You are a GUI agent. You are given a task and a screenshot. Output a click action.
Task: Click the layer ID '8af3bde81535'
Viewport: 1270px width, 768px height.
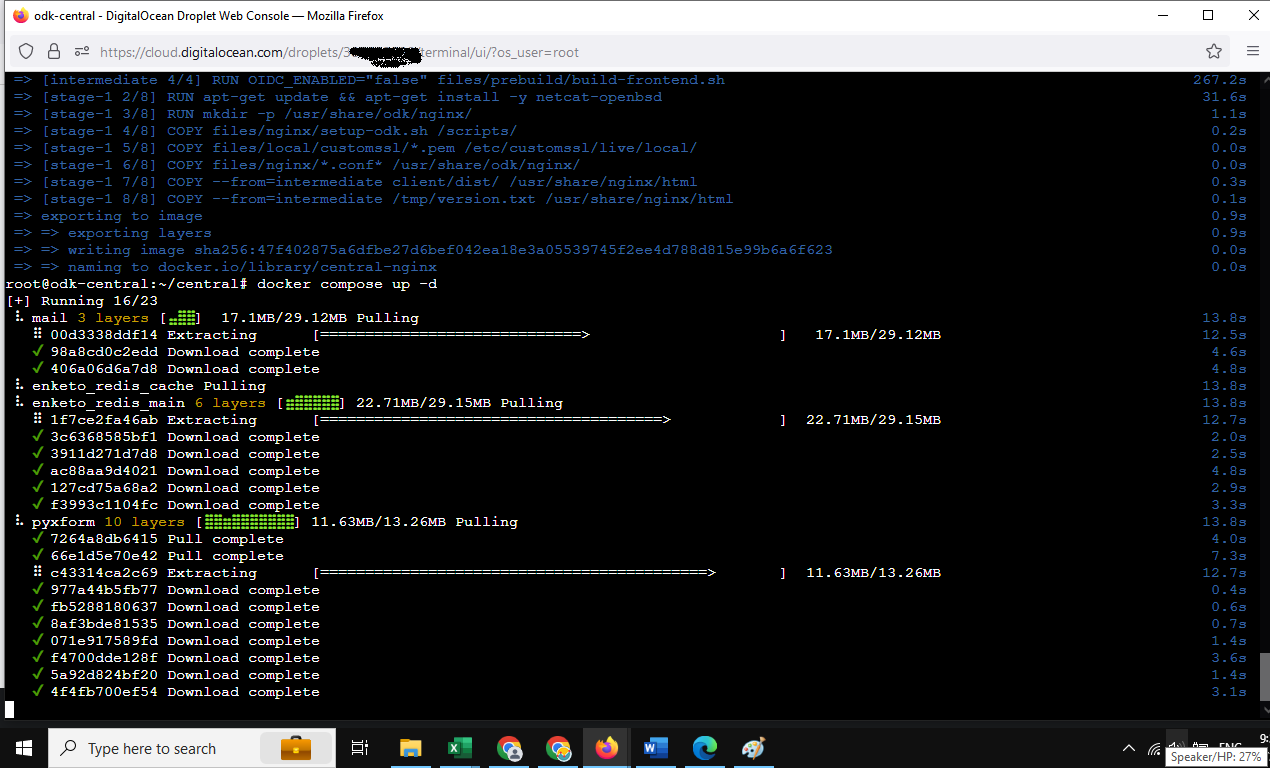point(104,624)
